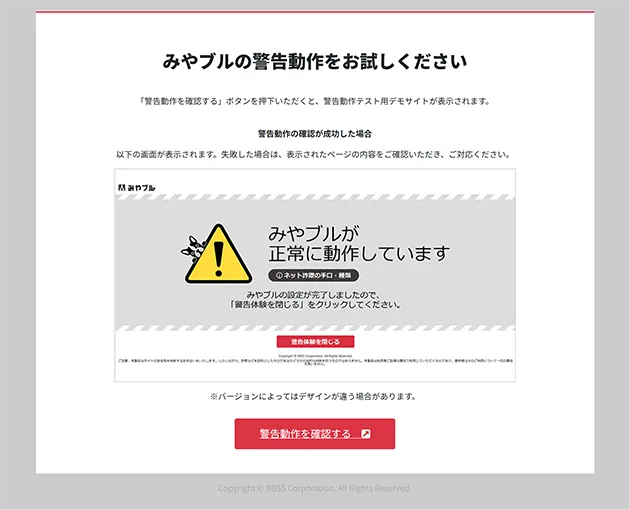
Task: Click the yellow warning triangle icon
Action: pos(219,254)
